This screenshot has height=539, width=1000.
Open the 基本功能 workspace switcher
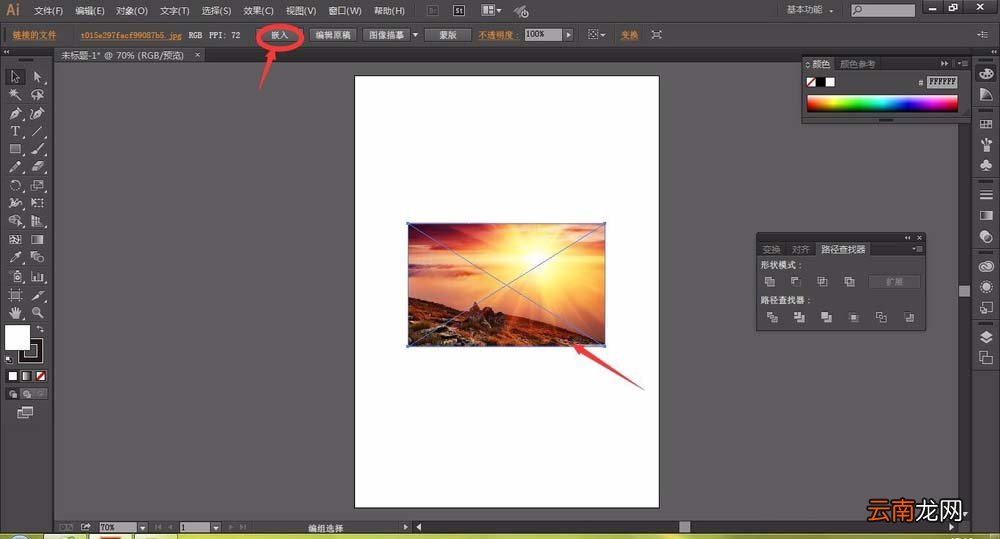(x=810, y=10)
